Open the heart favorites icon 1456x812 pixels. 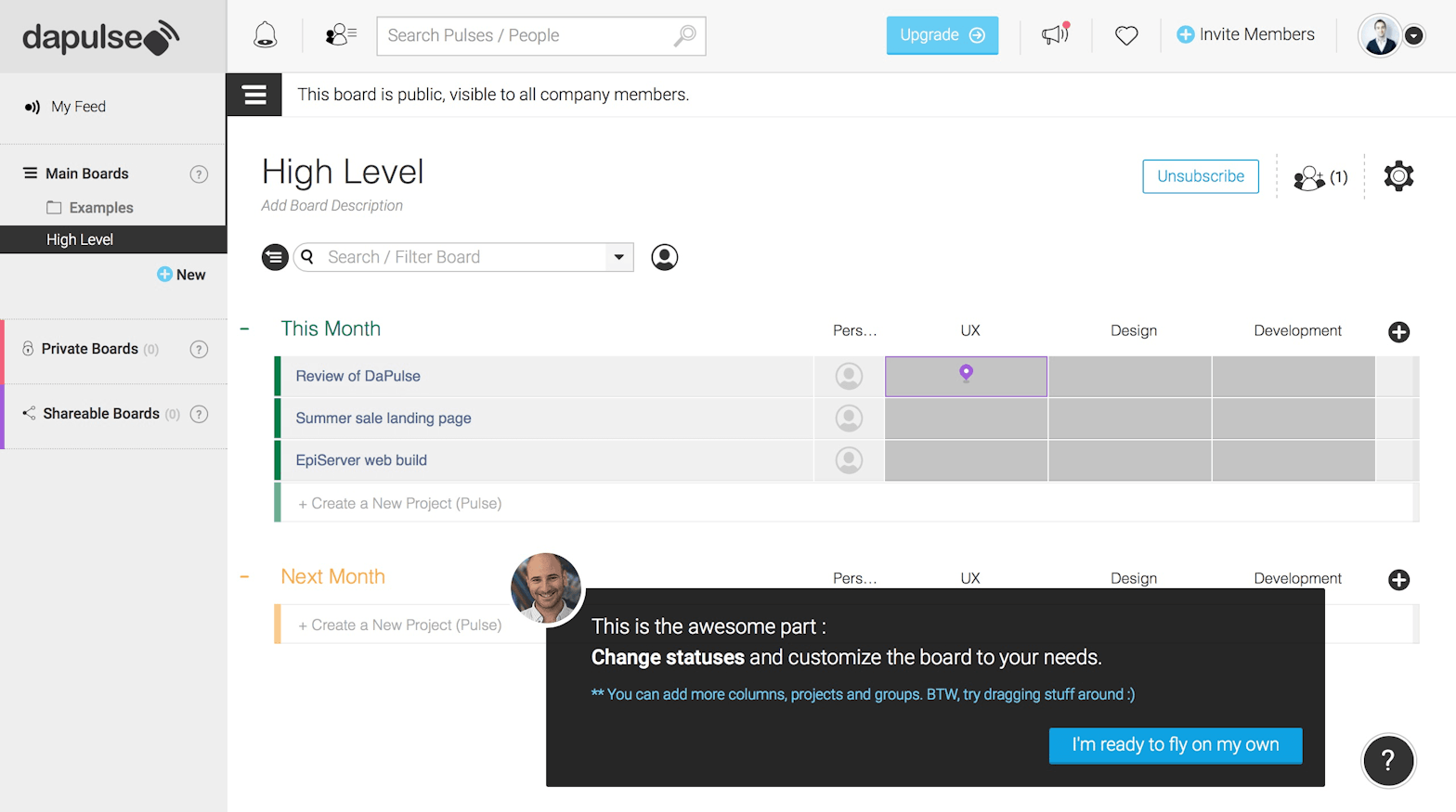click(1126, 35)
